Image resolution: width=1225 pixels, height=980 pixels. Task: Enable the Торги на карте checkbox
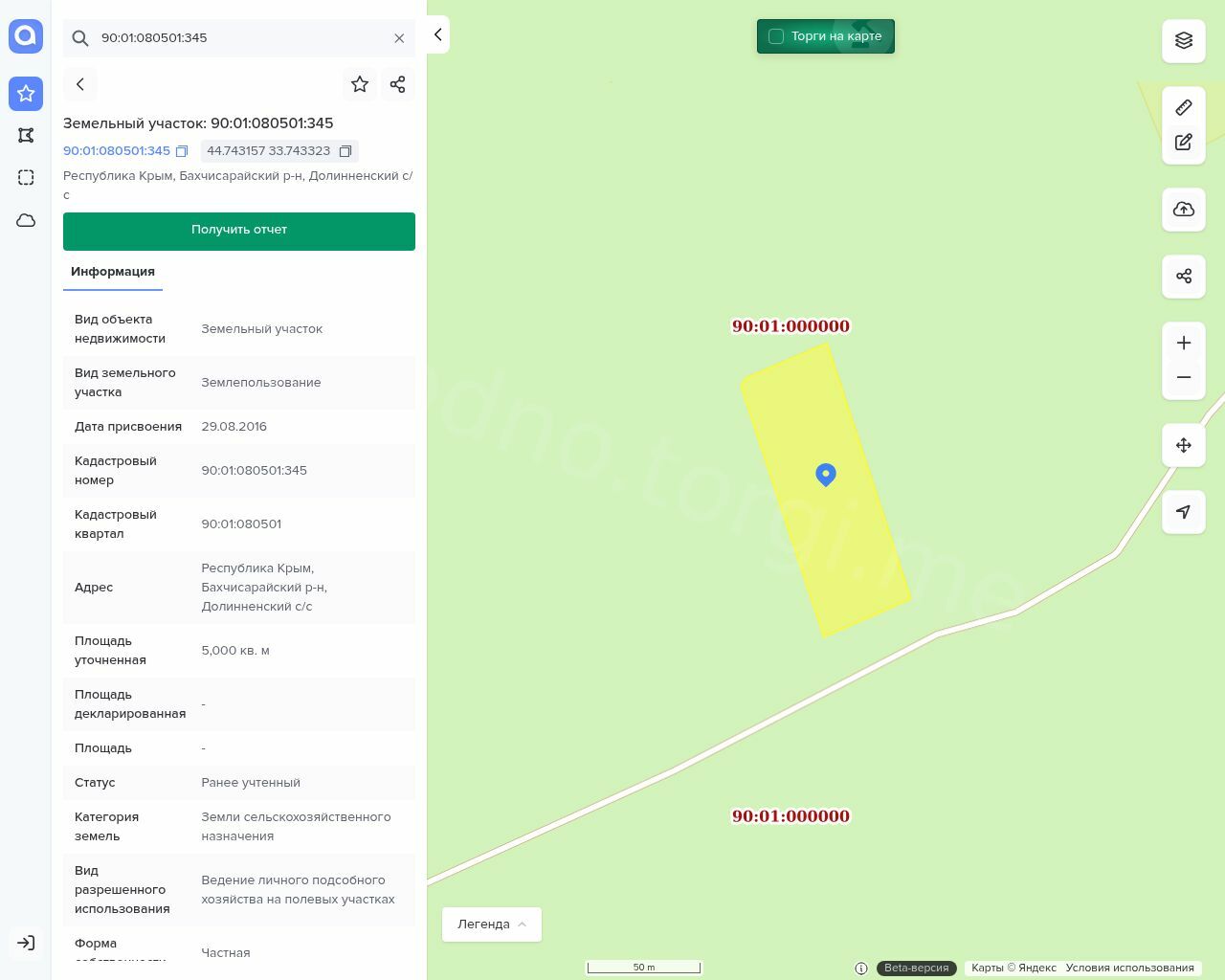[776, 36]
